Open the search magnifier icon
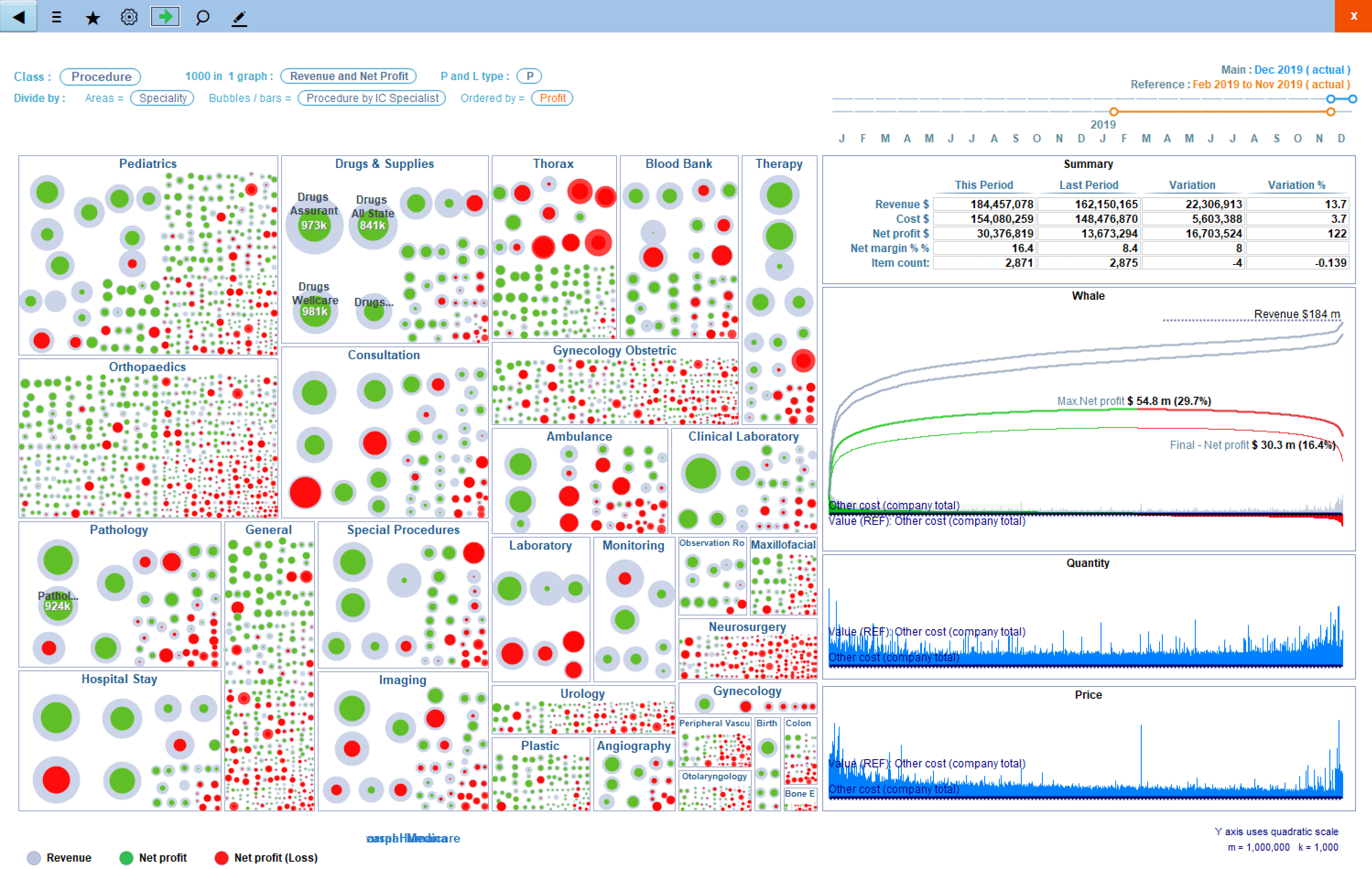1372x869 pixels. 202,18
